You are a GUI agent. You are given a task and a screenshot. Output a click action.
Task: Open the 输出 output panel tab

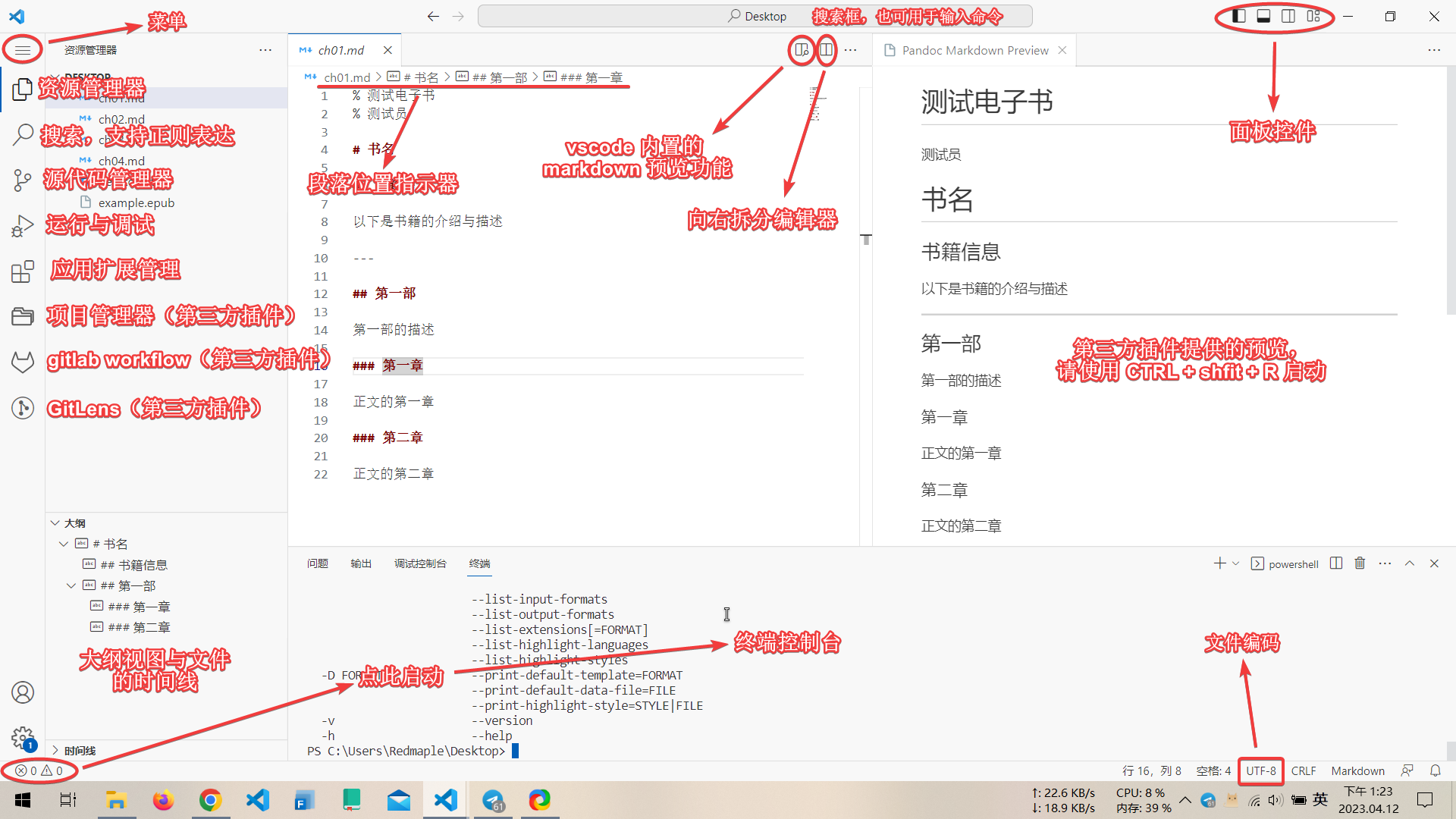click(x=361, y=563)
